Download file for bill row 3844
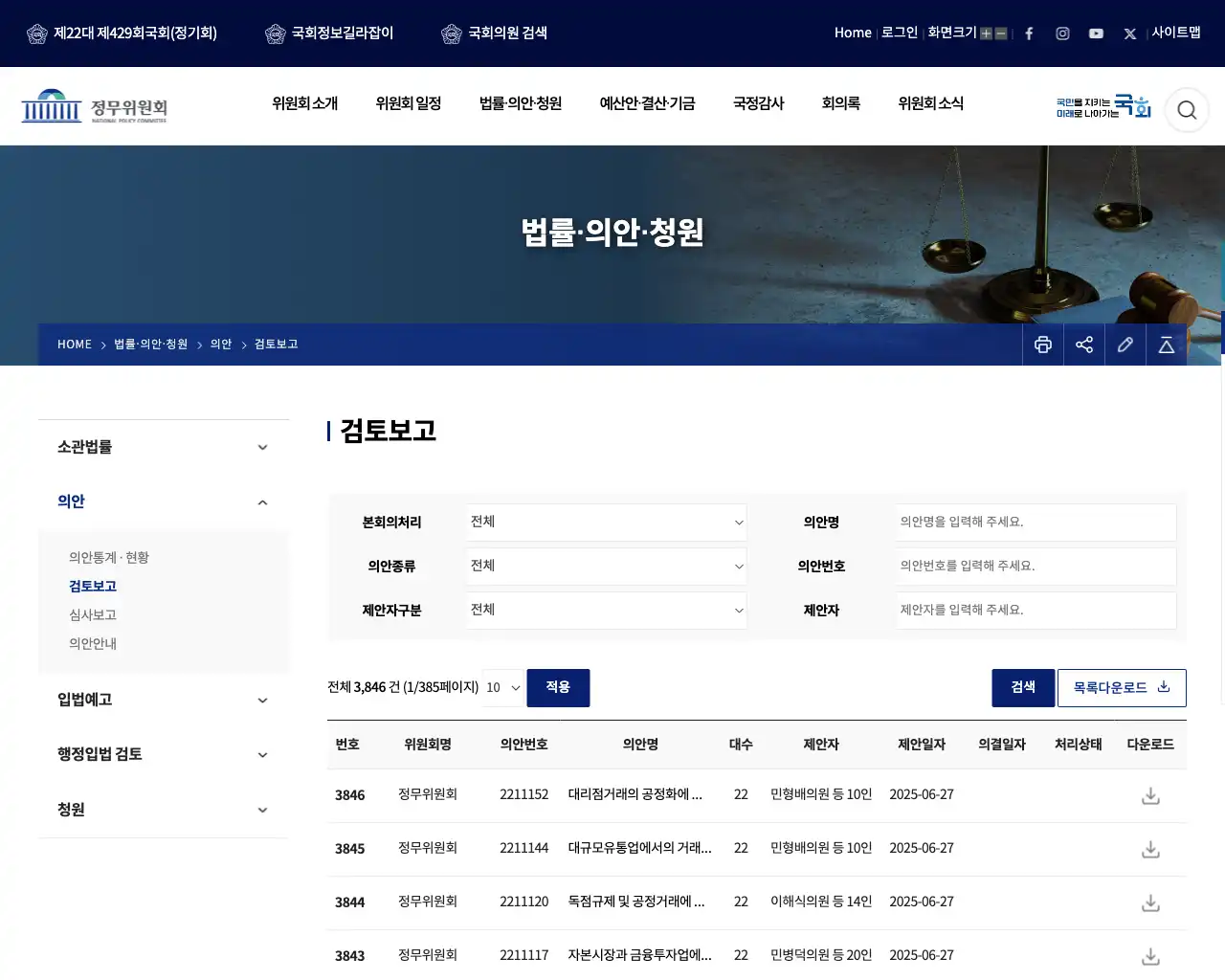Screen dimensions: 1225x980 tap(1150, 902)
